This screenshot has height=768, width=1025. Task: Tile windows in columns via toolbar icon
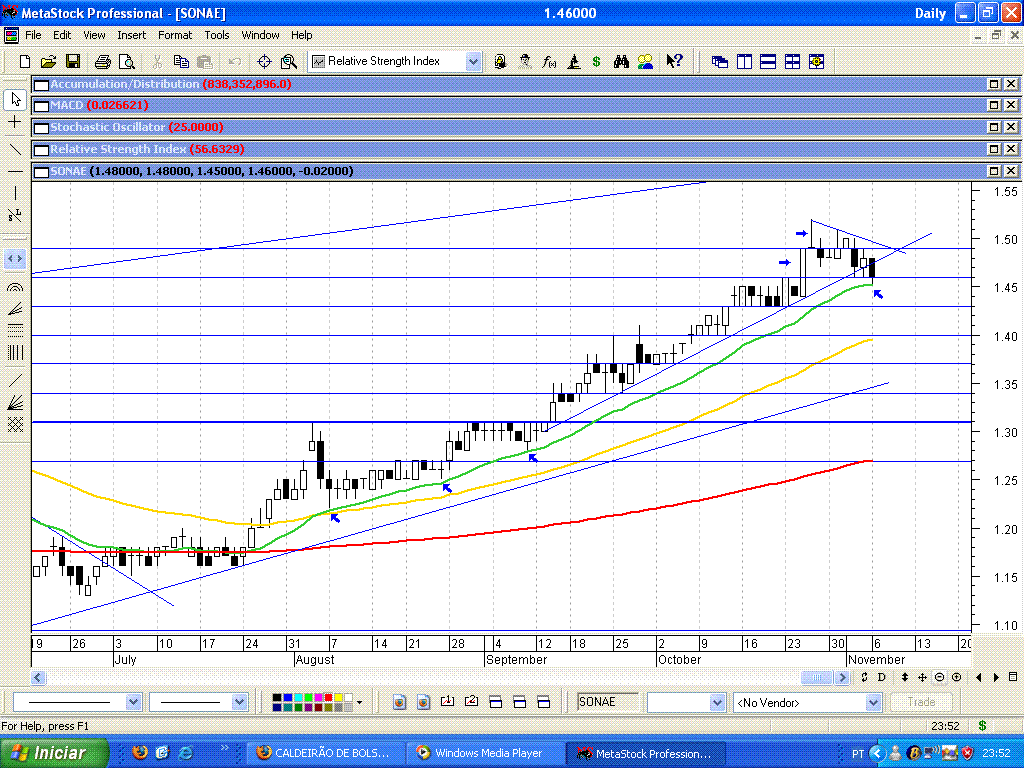(x=744, y=61)
